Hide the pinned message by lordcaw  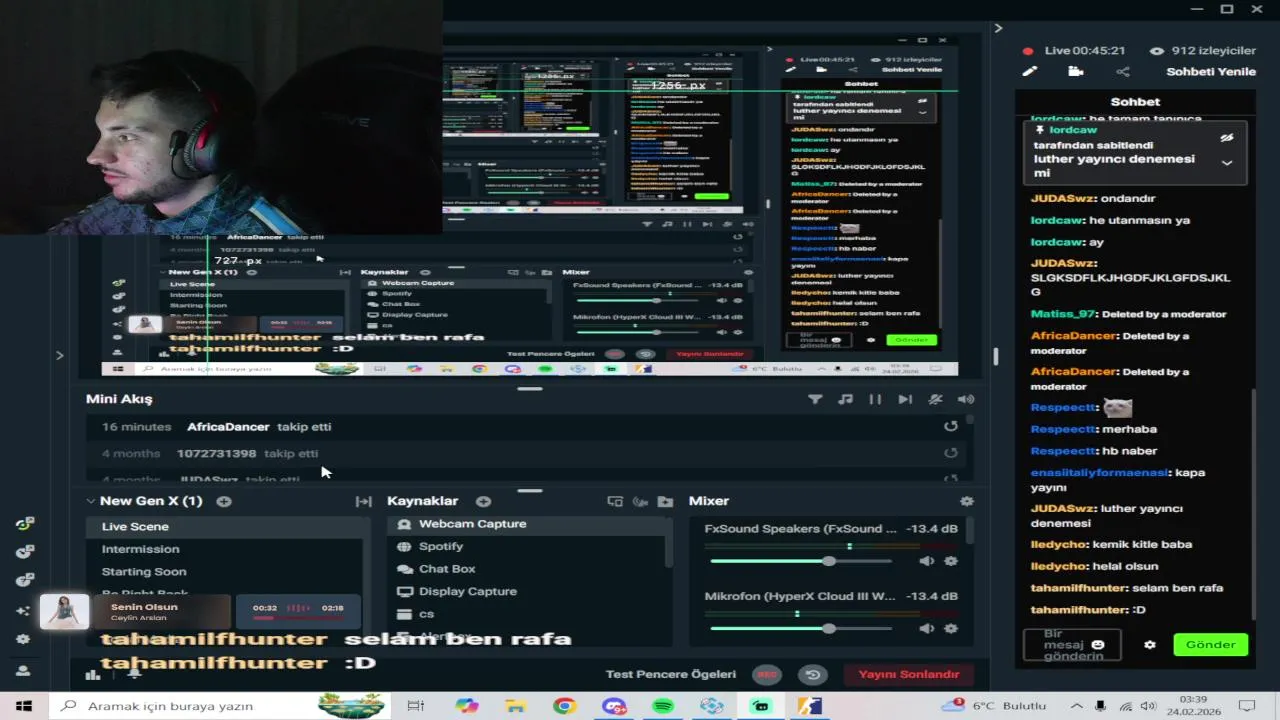(1227, 138)
